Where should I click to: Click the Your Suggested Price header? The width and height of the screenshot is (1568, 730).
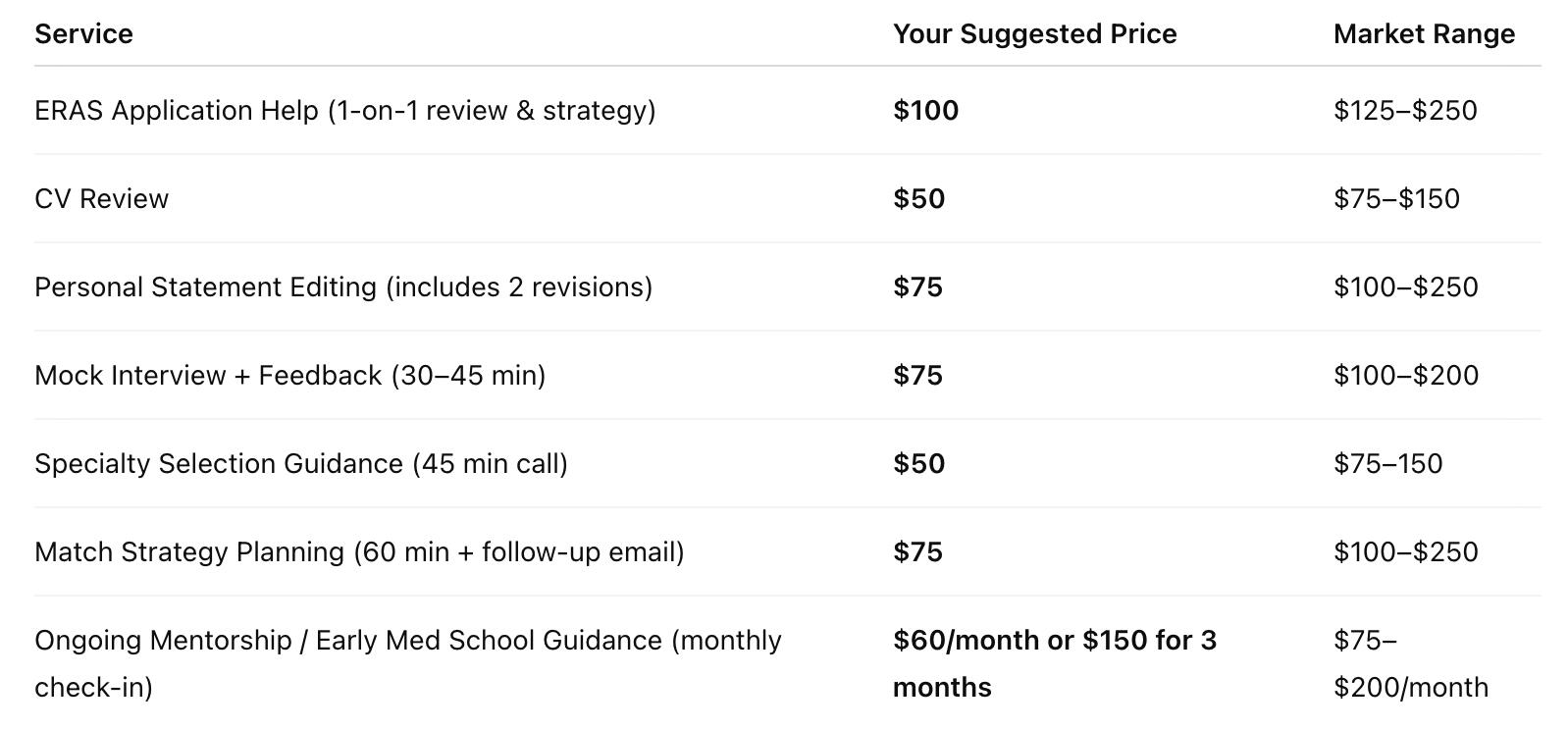point(1034,33)
